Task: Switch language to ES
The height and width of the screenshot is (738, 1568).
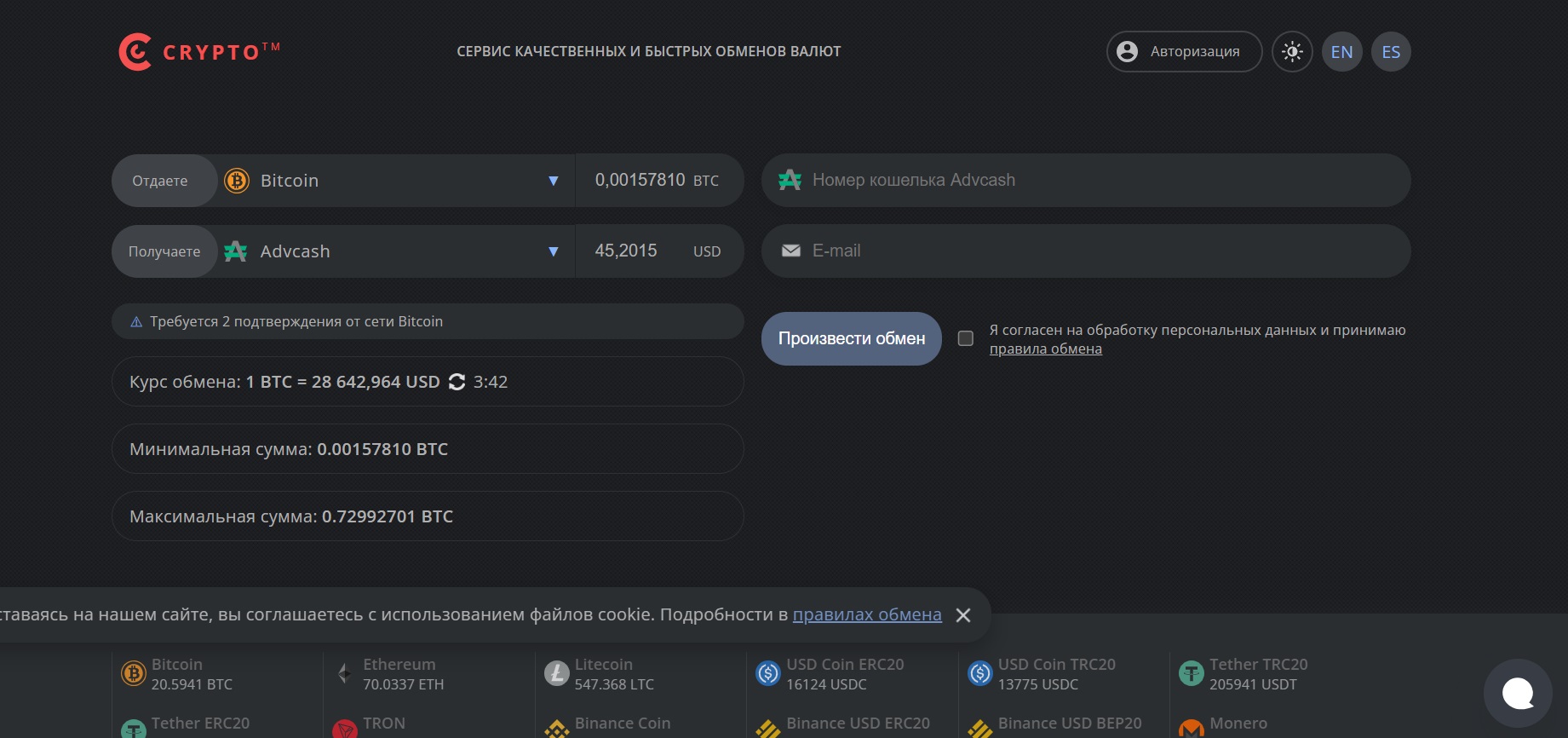Action: click(x=1391, y=52)
